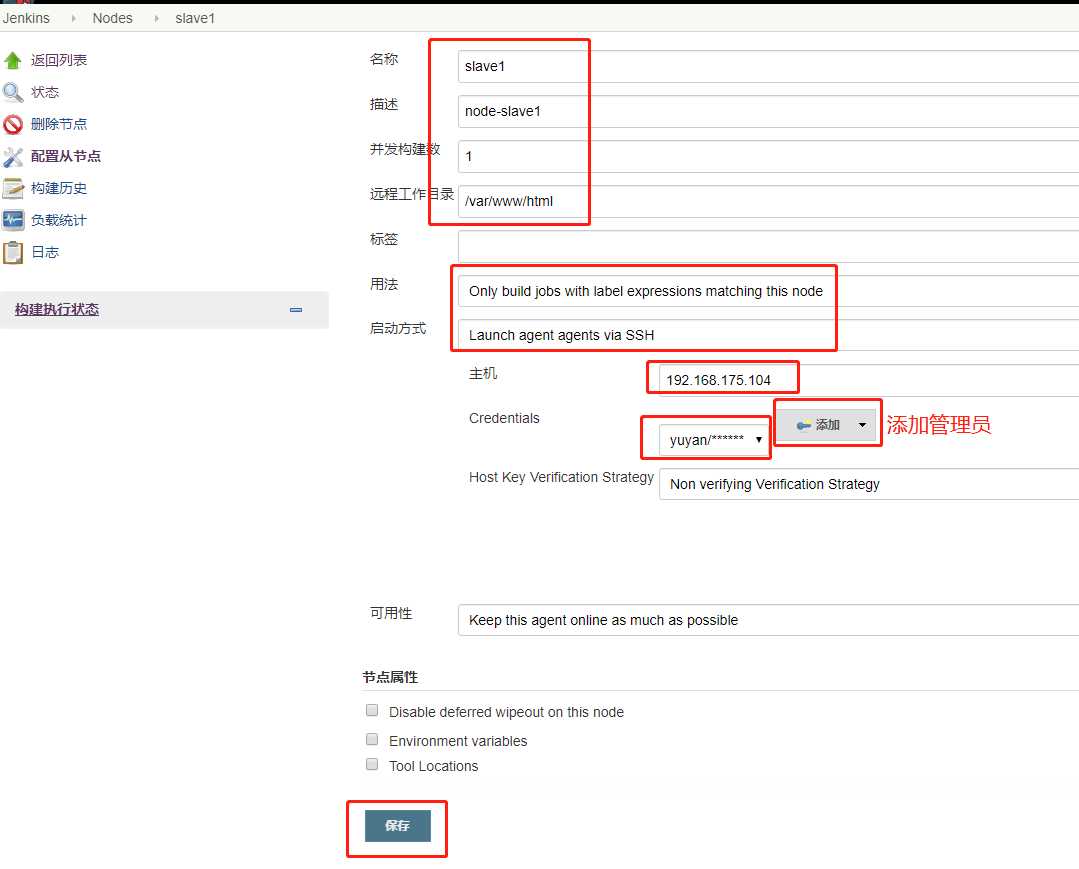This screenshot has width=1079, height=869.
Task: Click the empty 标签 input field
Action: [x=768, y=246]
